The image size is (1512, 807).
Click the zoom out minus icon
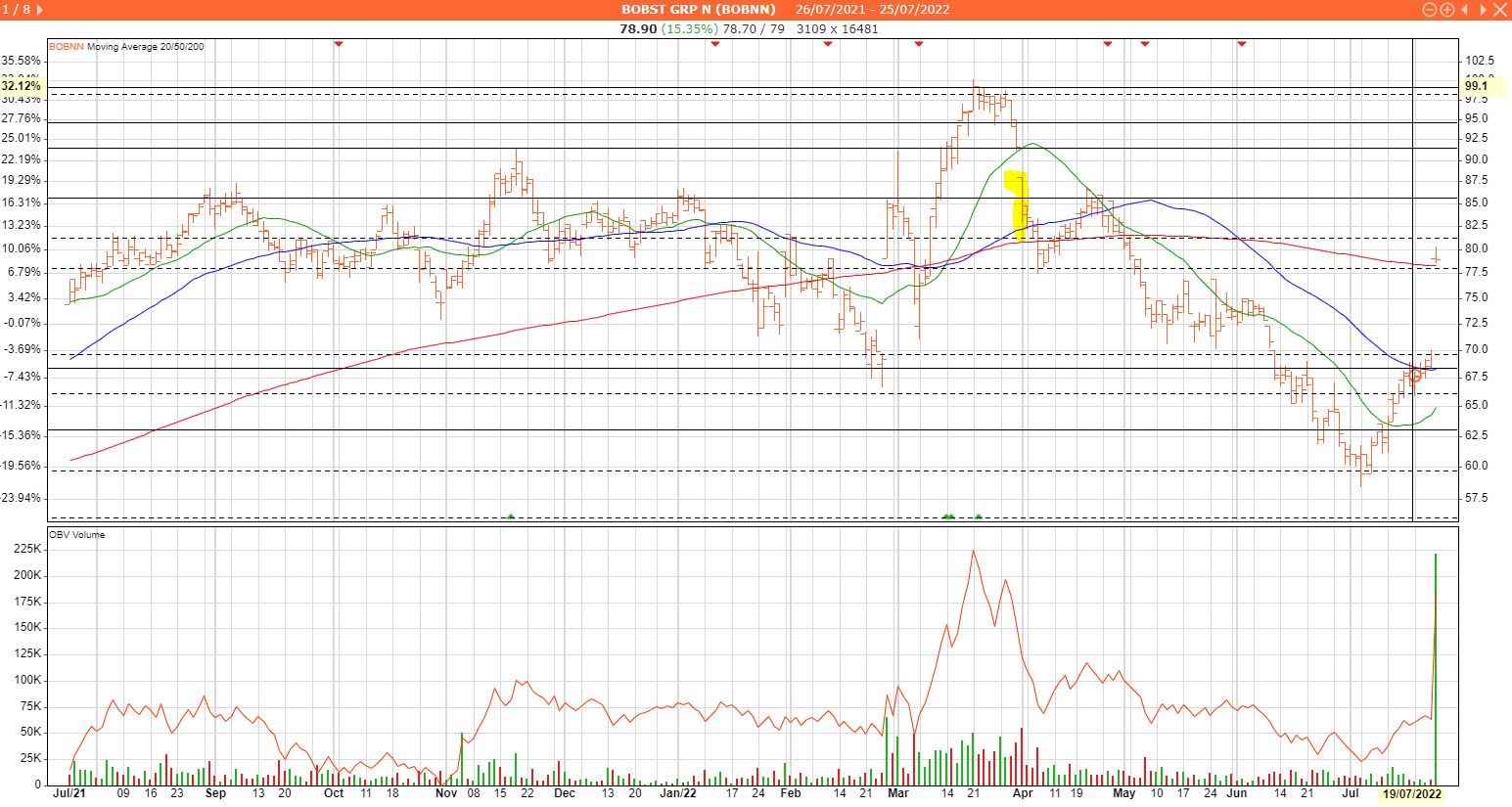(1430, 10)
